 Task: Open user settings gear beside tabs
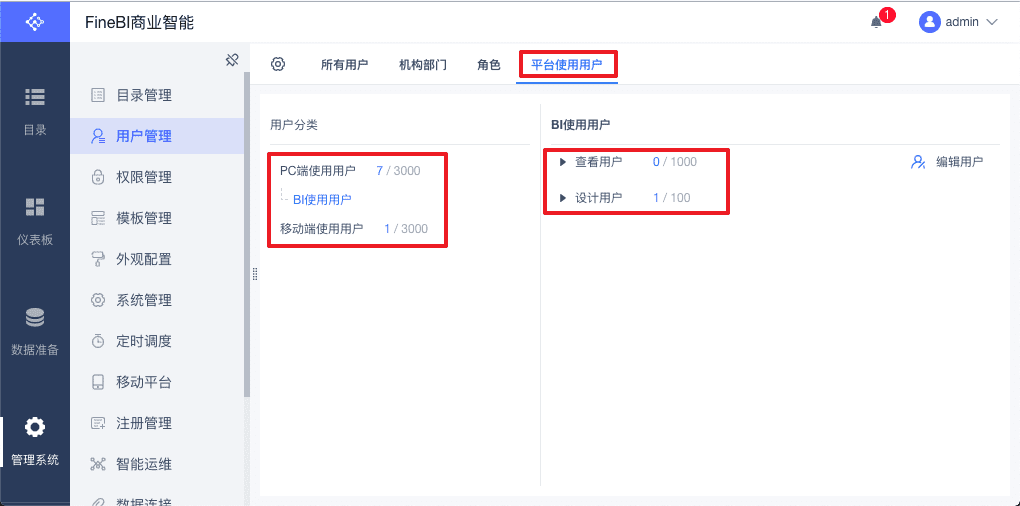[278, 64]
